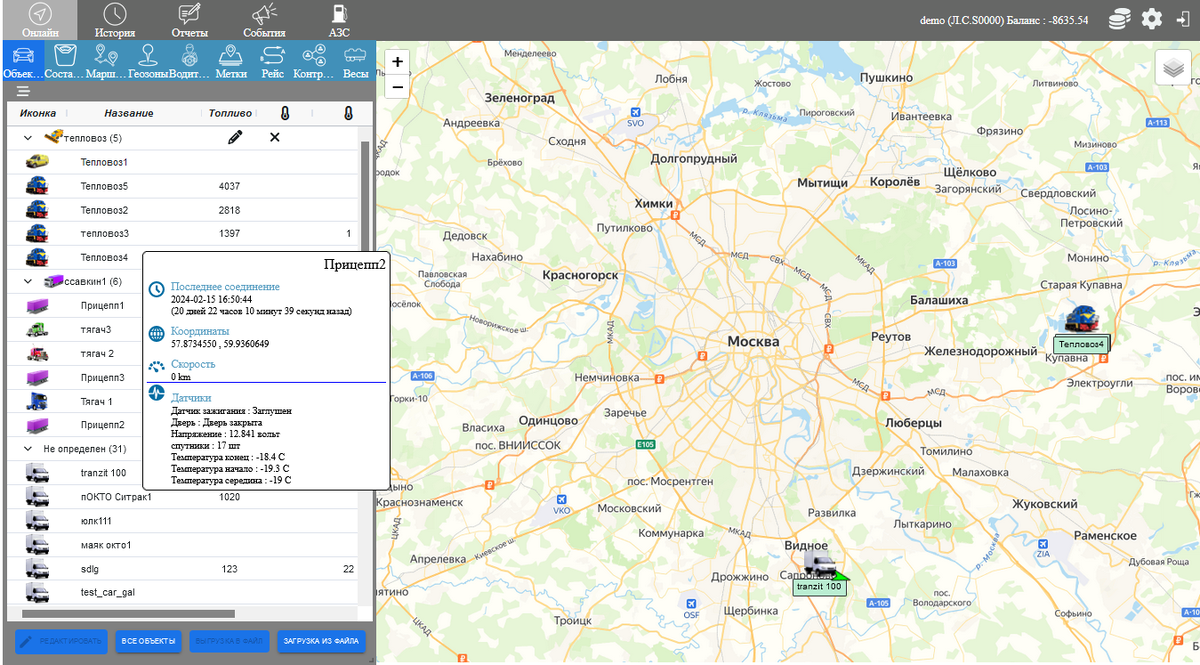Screen dimensions: 1200x665
Task: Open the Контроль section icon
Action: pos(314,61)
